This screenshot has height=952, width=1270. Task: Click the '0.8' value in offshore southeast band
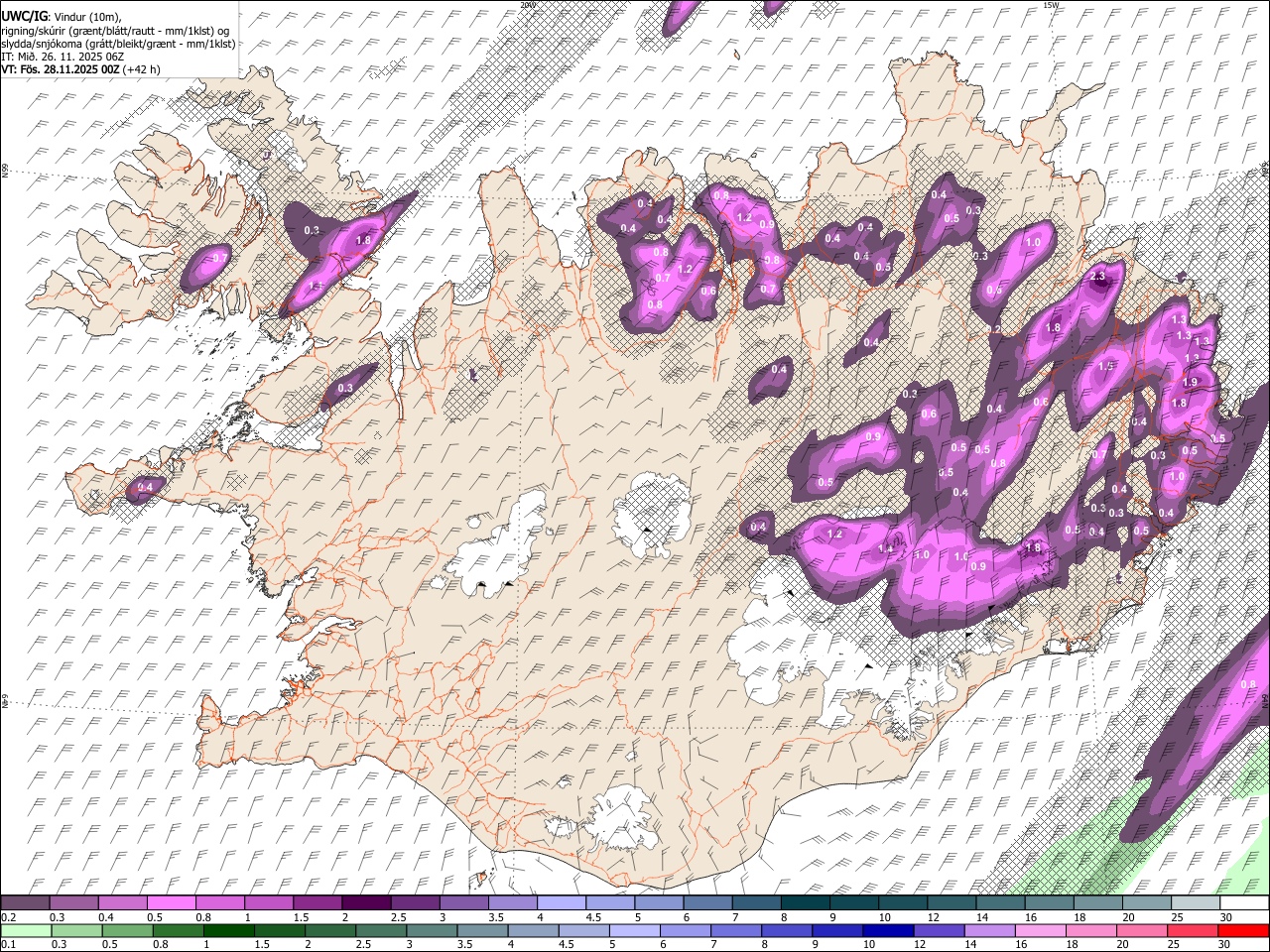(1248, 684)
